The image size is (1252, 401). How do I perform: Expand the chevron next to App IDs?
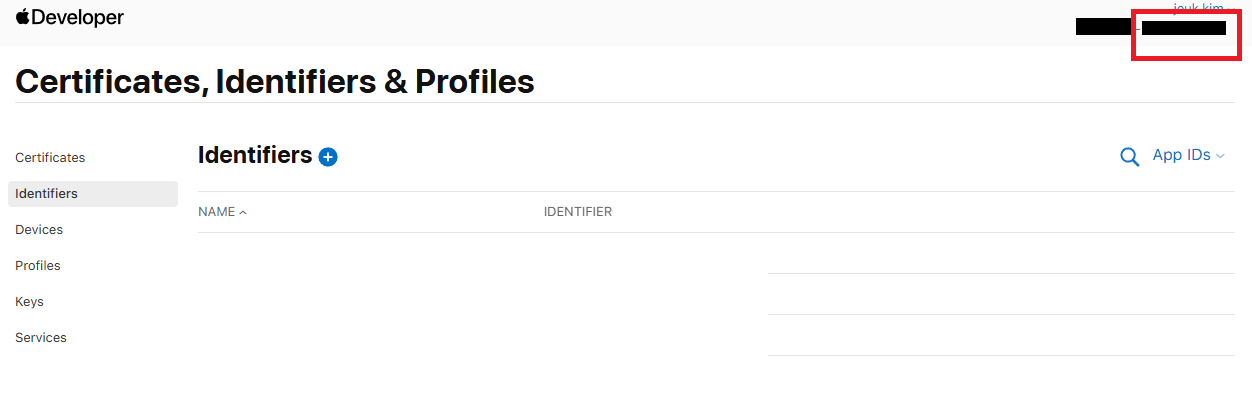coord(1220,156)
